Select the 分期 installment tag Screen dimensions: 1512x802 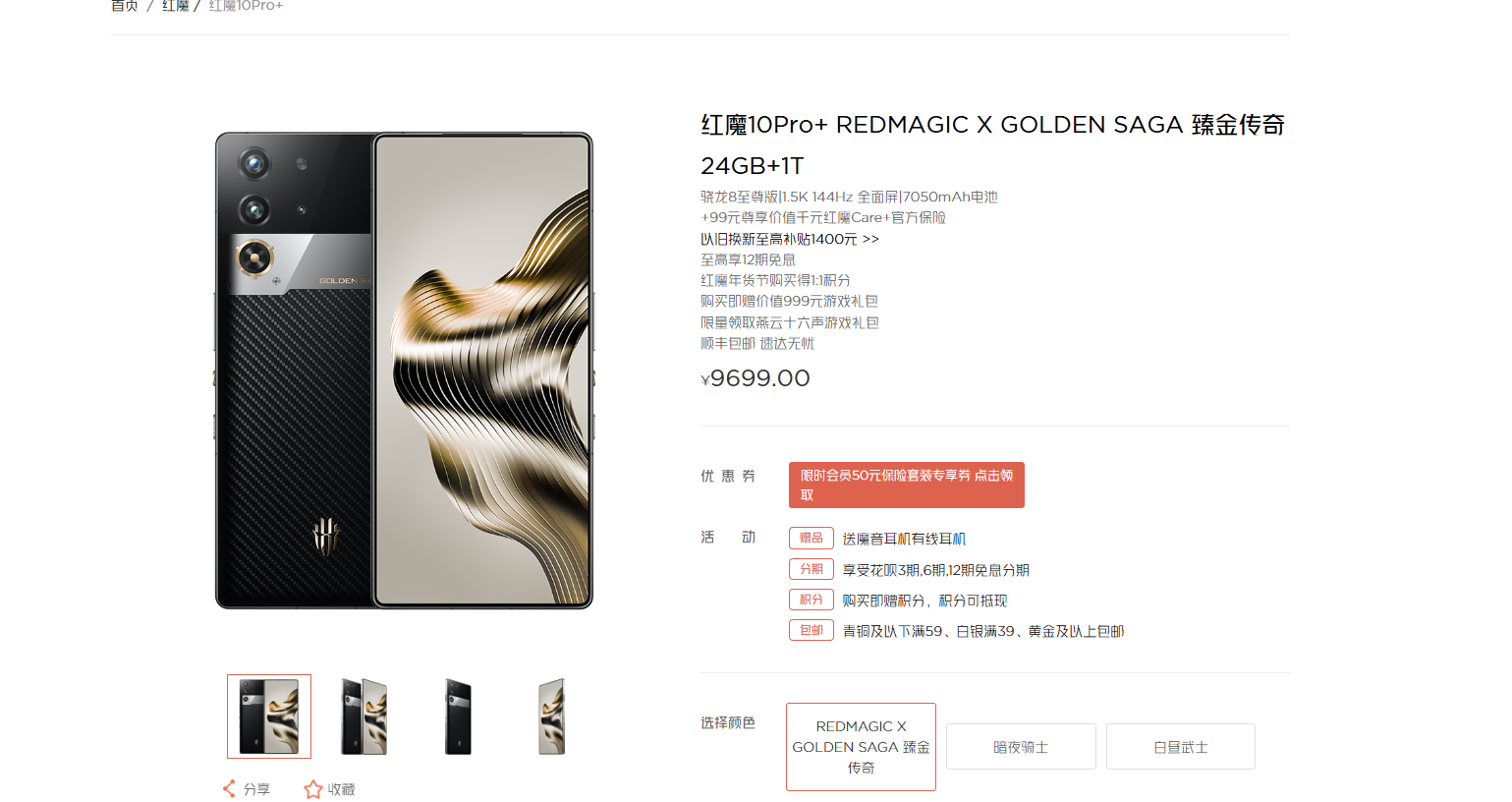click(812, 569)
